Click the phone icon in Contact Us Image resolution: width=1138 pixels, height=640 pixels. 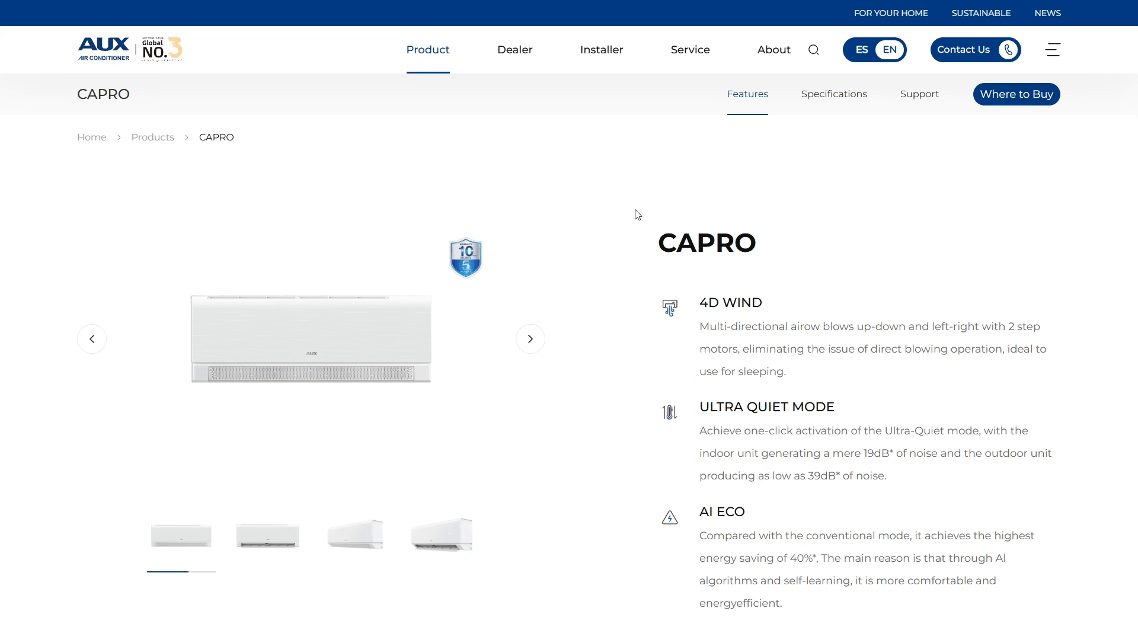pos(1008,49)
